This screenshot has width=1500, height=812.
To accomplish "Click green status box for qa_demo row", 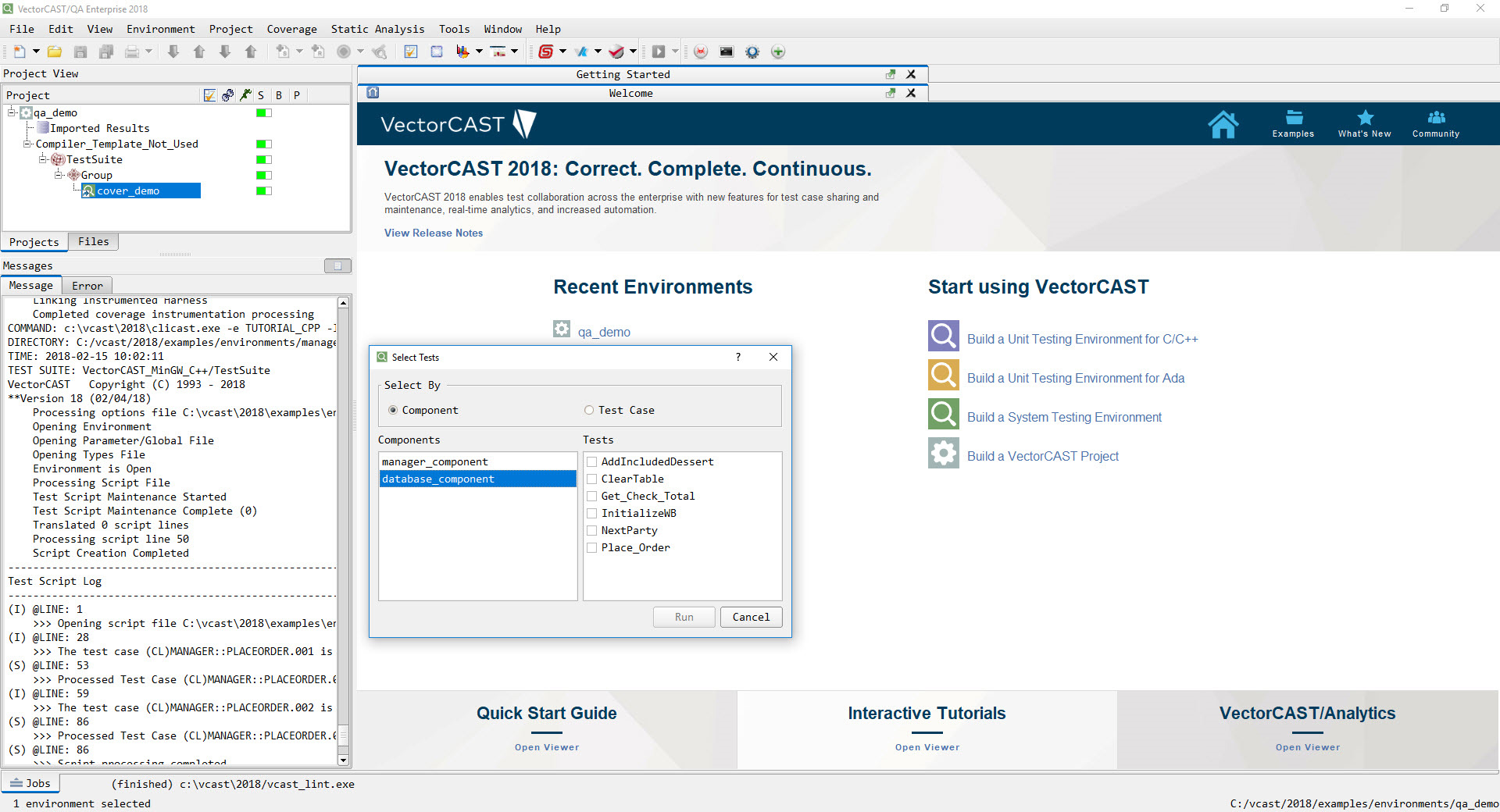I will click(x=264, y=112).
